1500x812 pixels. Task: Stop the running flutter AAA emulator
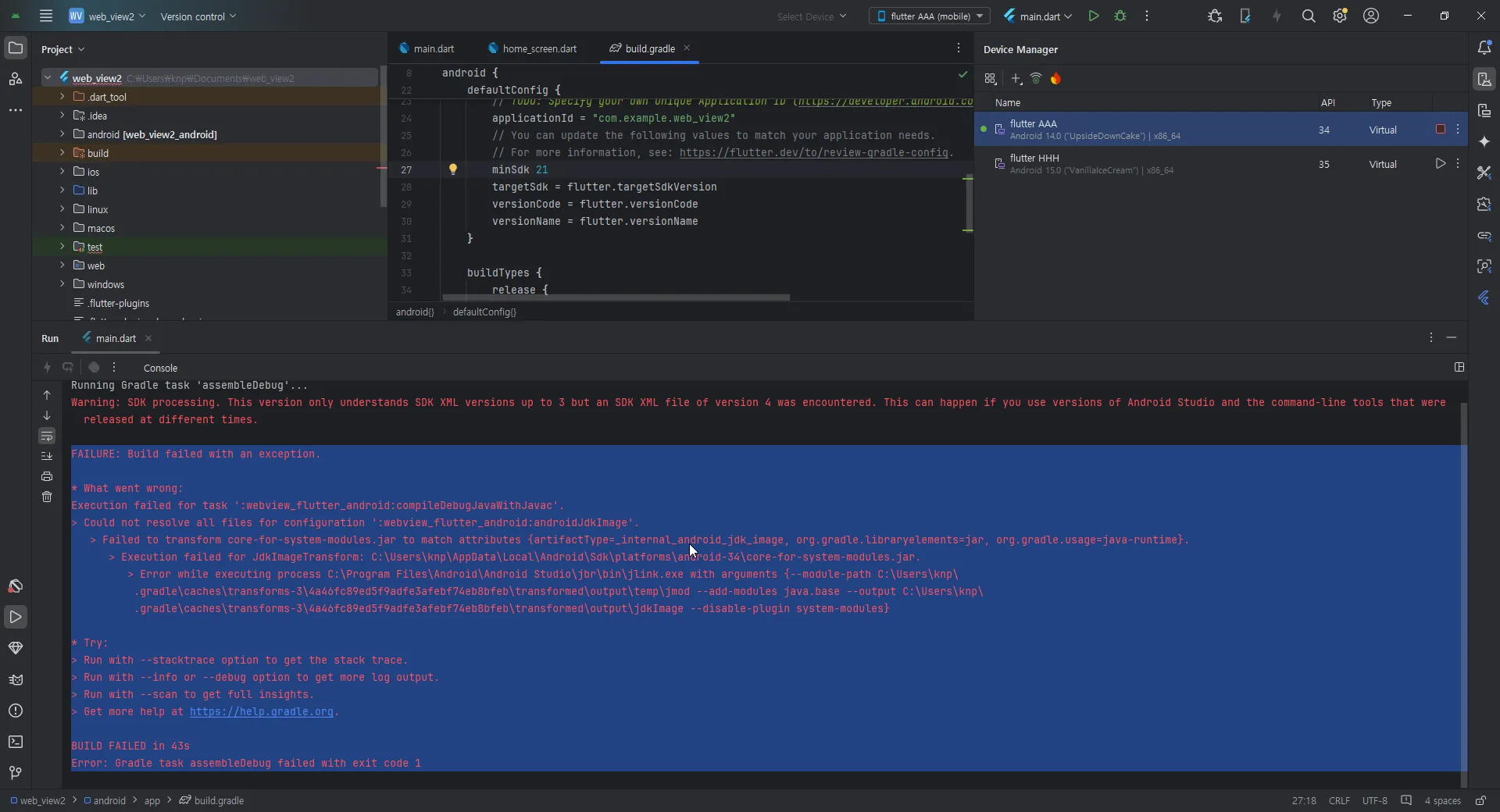click(1441, 129)
